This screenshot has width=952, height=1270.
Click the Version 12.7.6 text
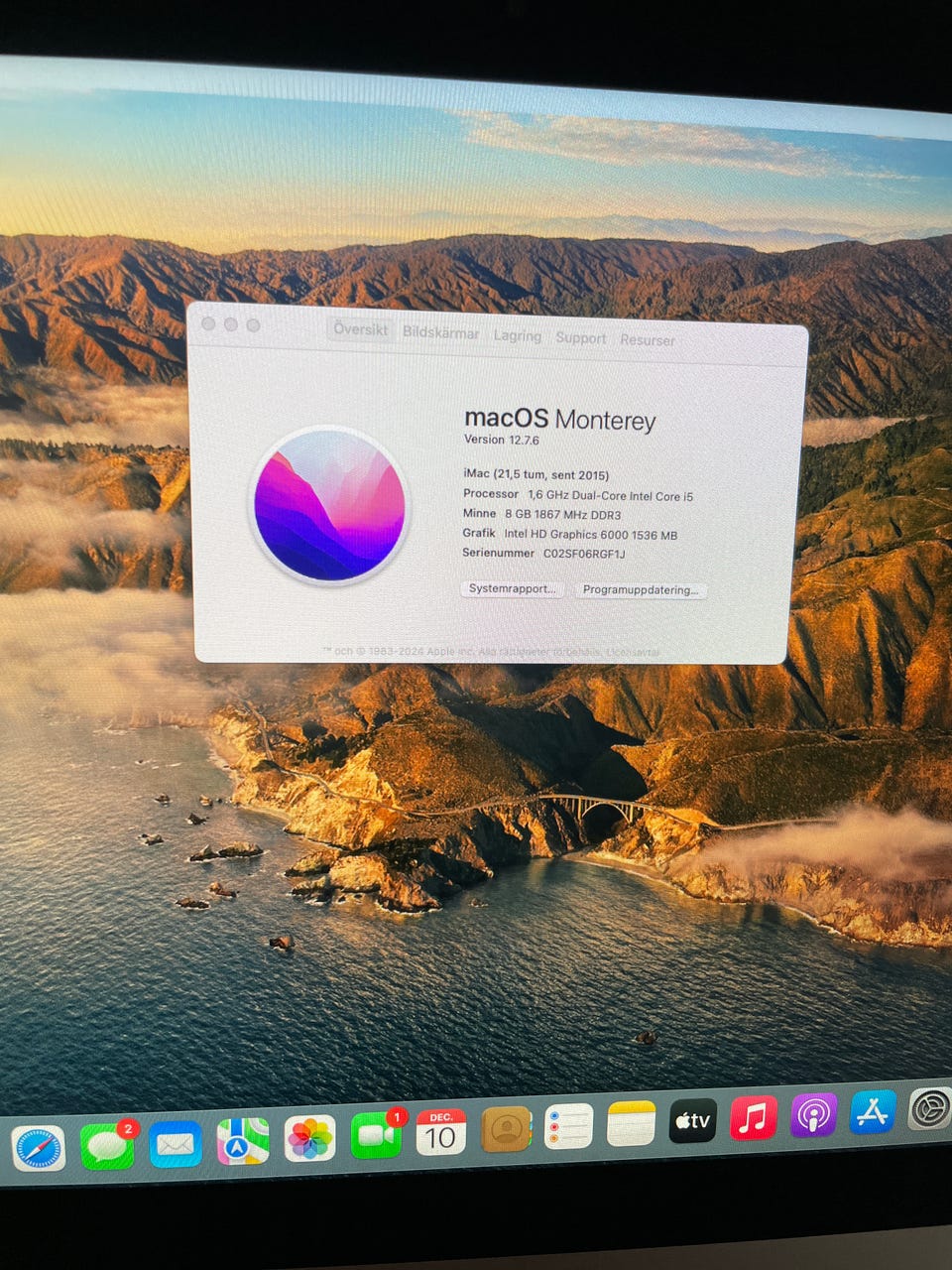coord(502,440)
